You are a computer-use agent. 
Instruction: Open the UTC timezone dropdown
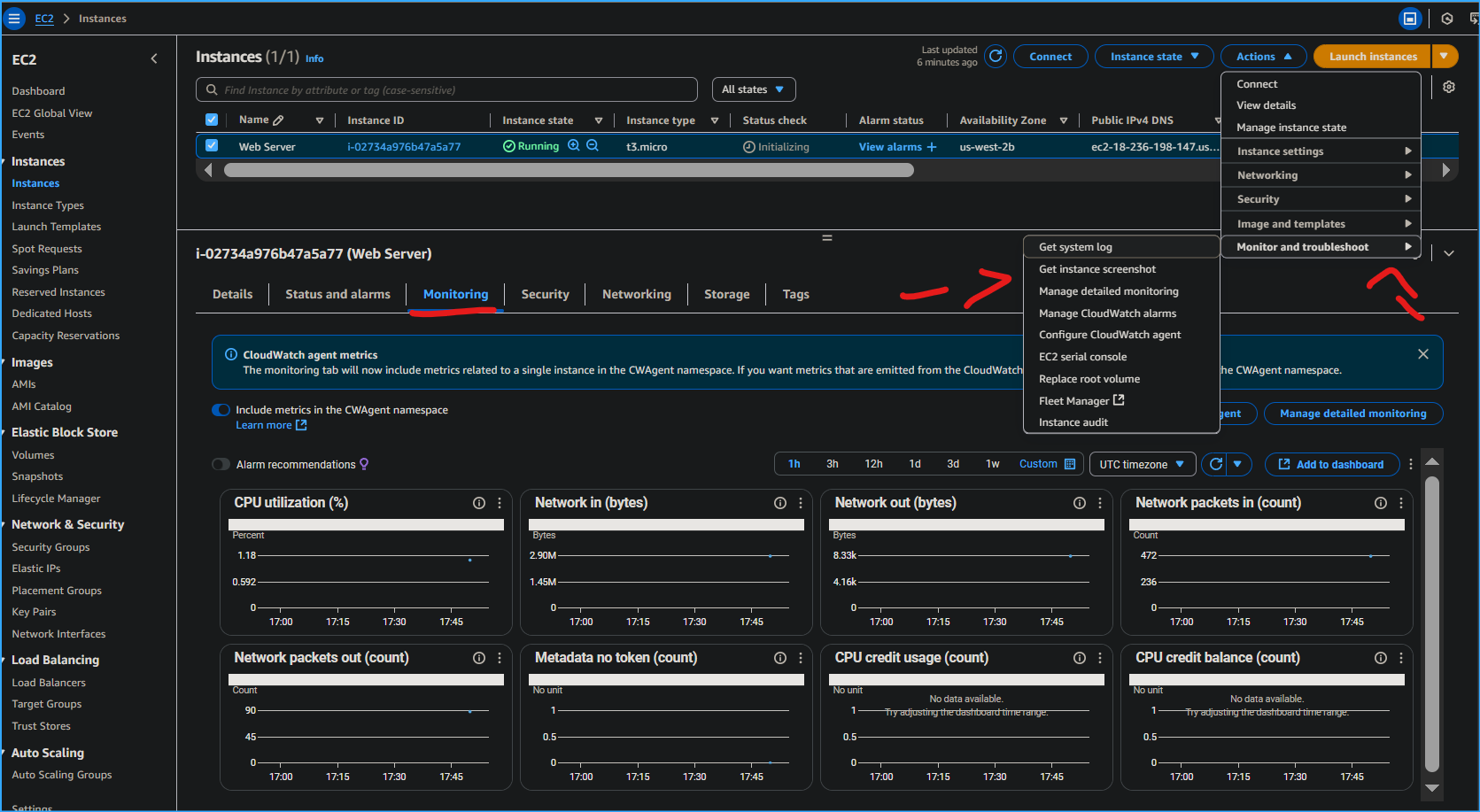coord(1143,463)
